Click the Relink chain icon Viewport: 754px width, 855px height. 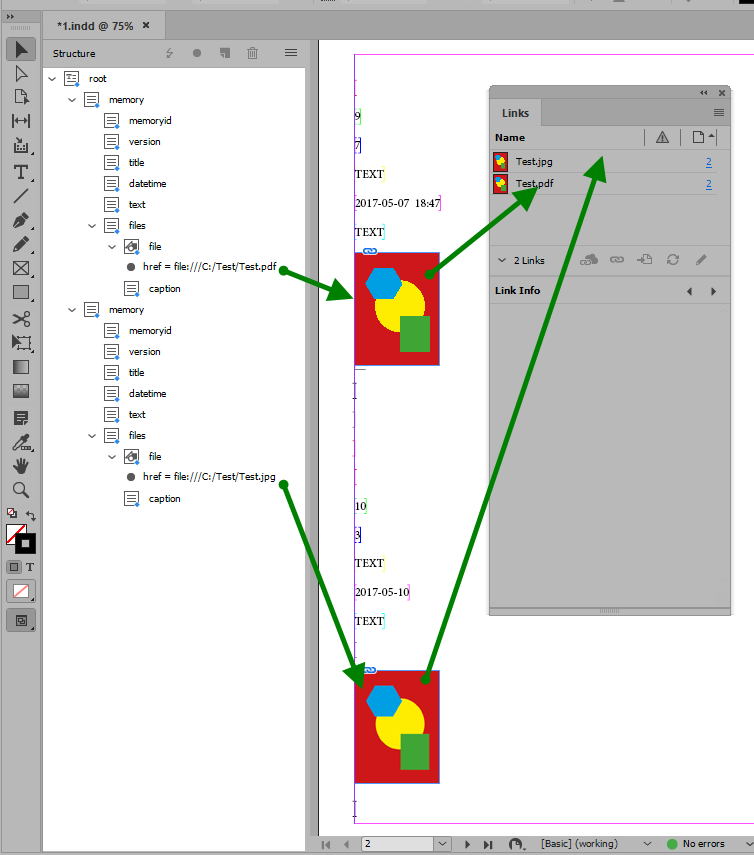pyautogui.click(x=617, y=260)
